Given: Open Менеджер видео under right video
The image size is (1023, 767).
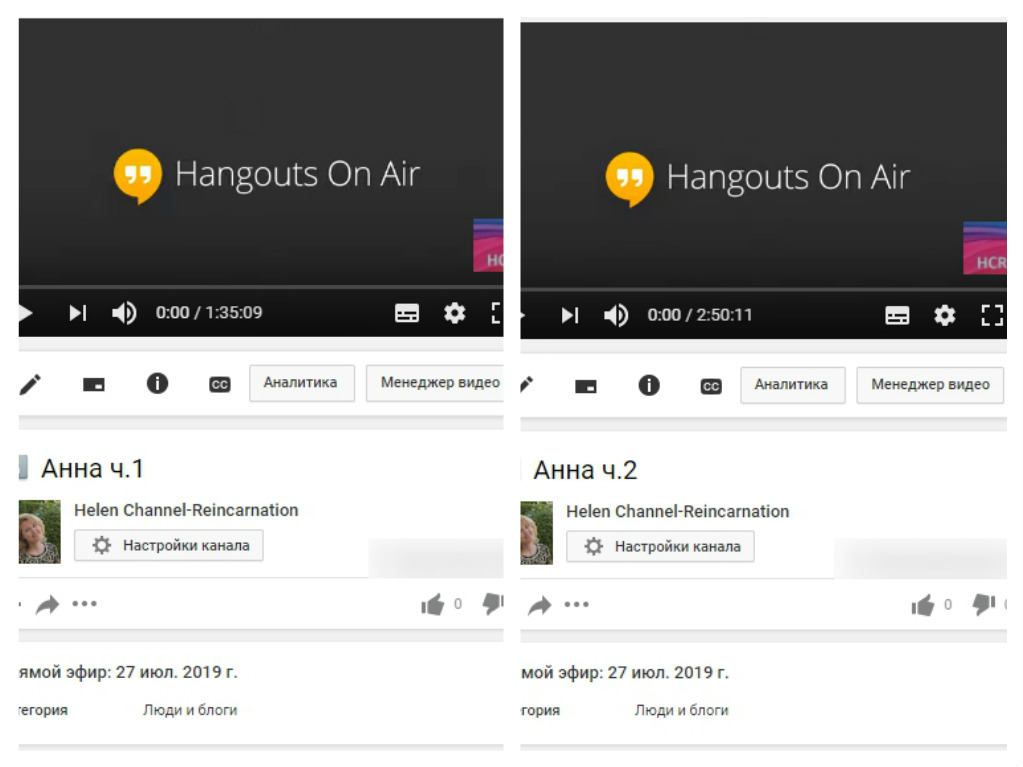Looking at the screenshot, I should 929,385.
